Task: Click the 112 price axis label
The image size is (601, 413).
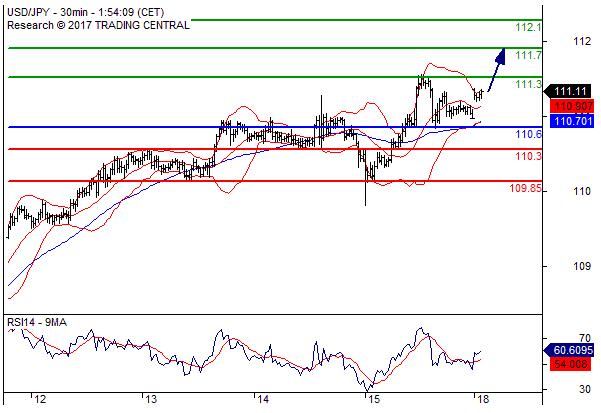Action: [x=582, y=41]
